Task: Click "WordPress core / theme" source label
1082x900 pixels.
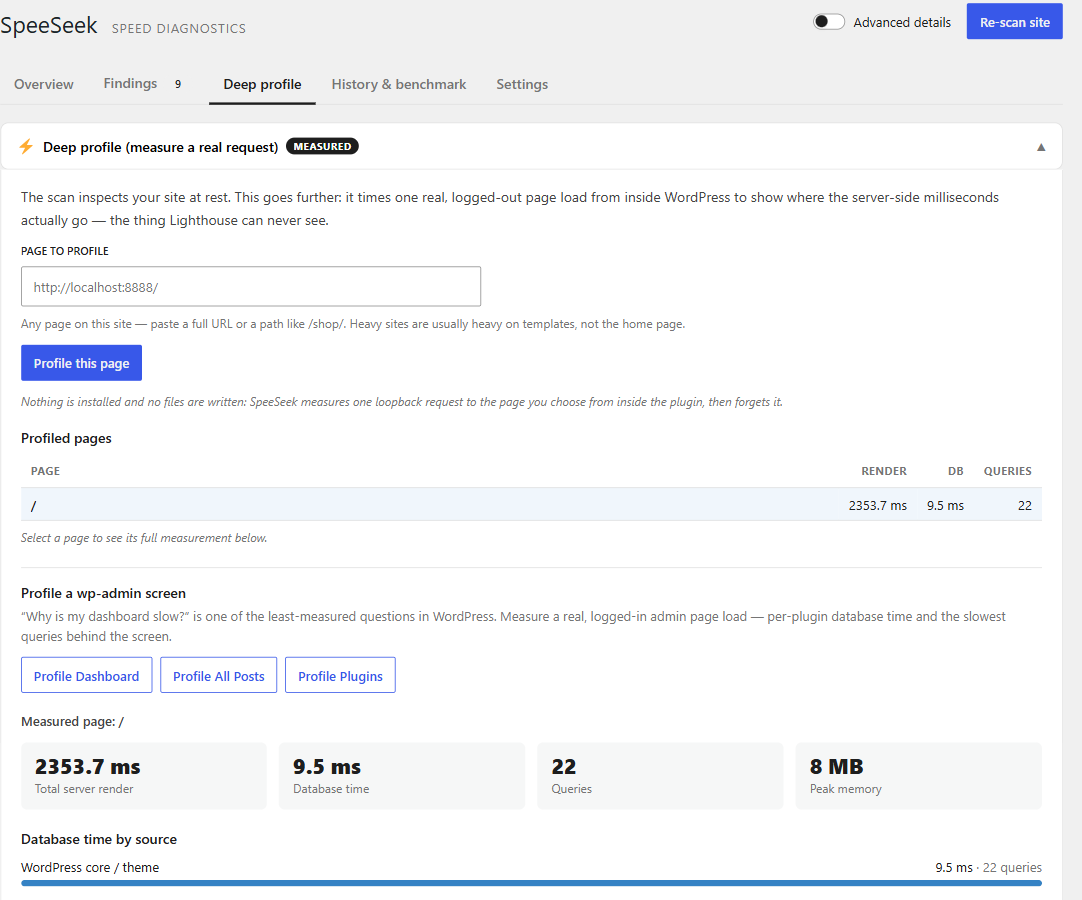Action: (x=90, y=868)
